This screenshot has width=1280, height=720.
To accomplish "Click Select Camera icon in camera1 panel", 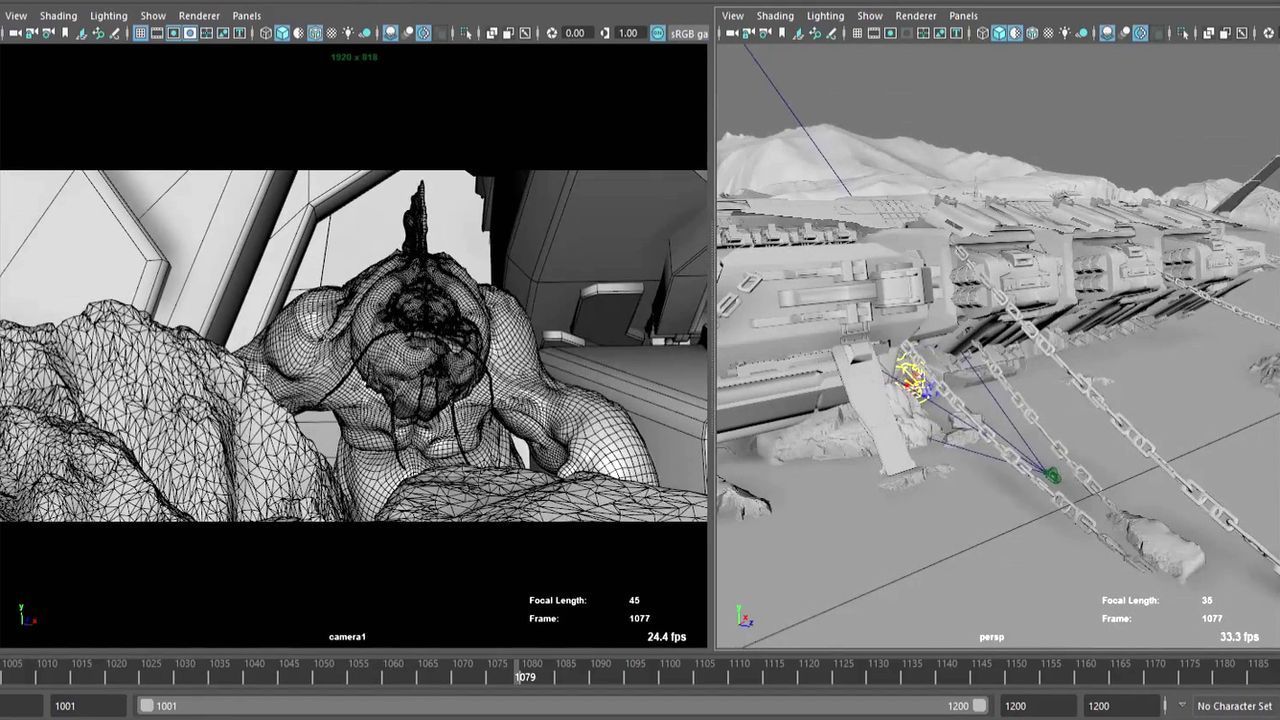I will [x=14, y=33].
